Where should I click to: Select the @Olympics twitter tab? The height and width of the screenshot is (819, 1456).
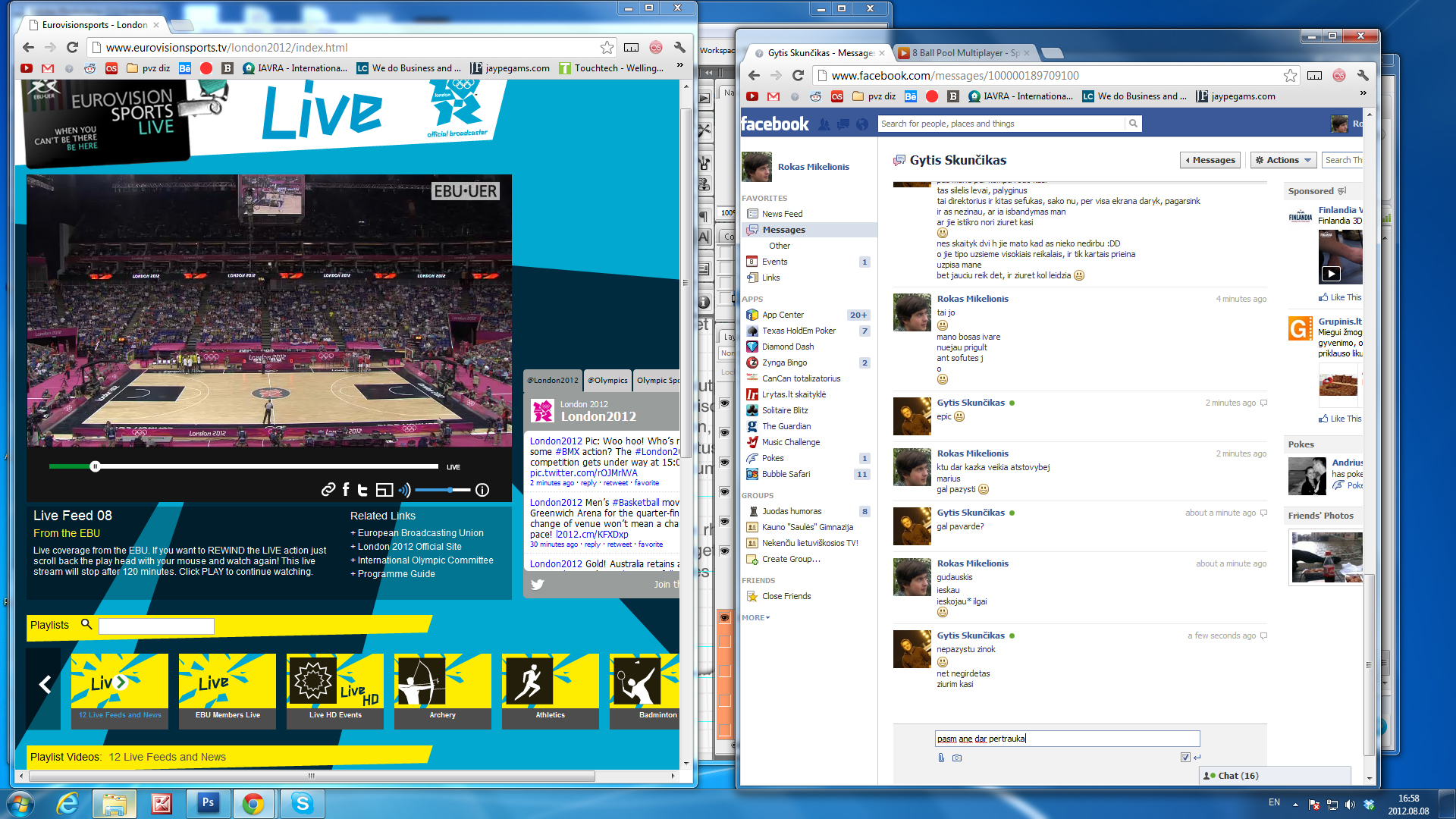click(607, 381)
